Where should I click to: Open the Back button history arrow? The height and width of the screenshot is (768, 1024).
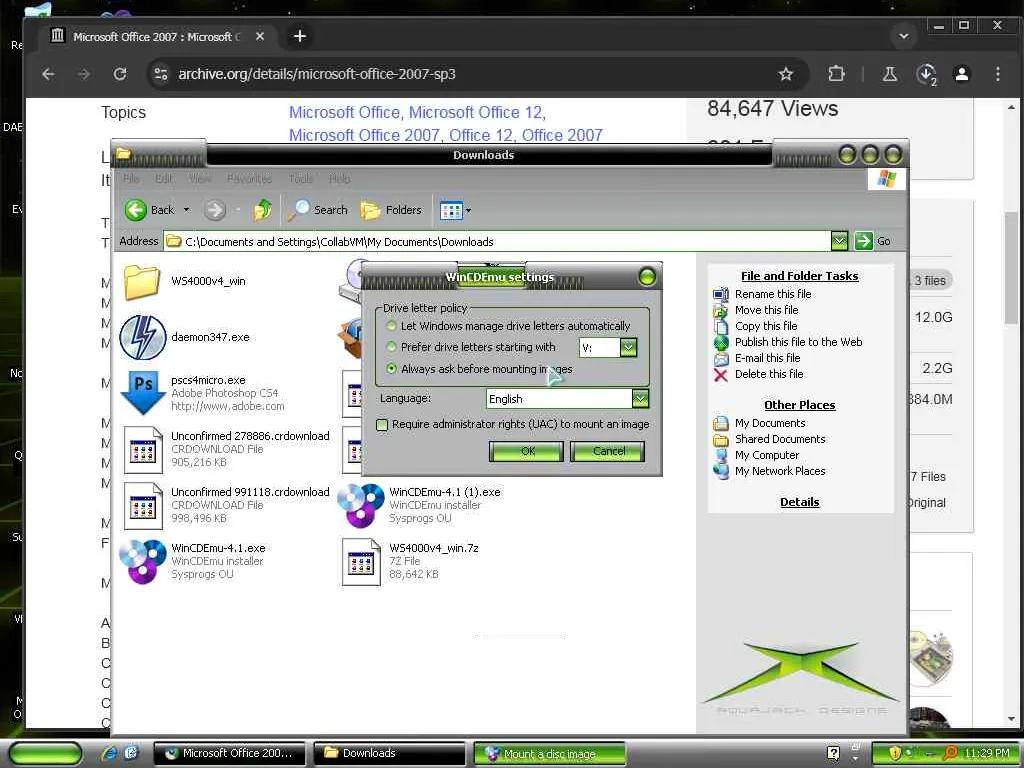tap(186, 210)
